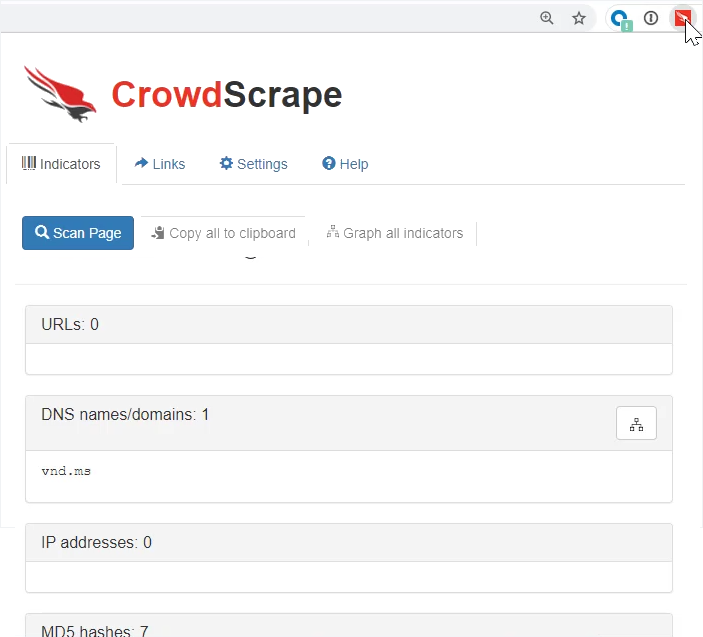
Task: Click the IP addresses: 0 heading
Action: (349, 542)
